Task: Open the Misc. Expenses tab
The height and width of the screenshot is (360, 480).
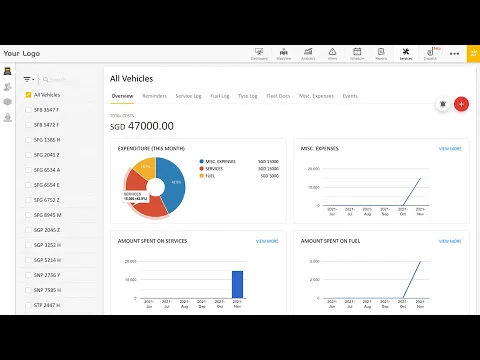Action: click(x=316, y=96)
